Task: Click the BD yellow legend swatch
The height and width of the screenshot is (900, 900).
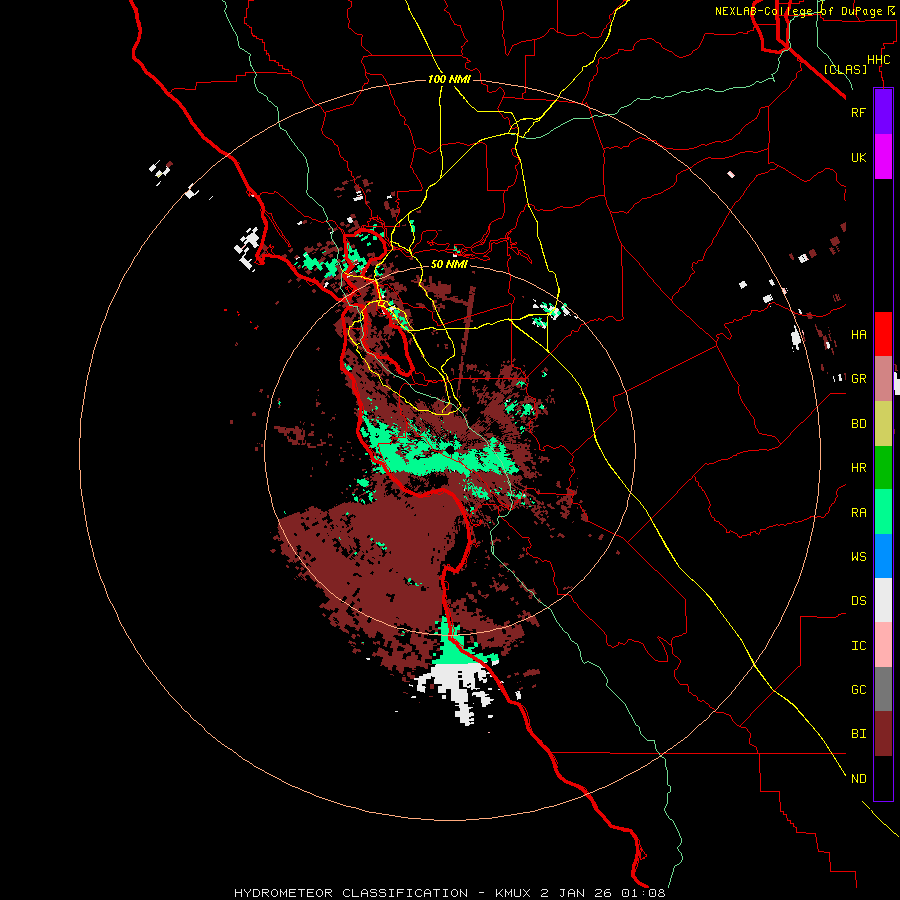Action: coord(883,424)
